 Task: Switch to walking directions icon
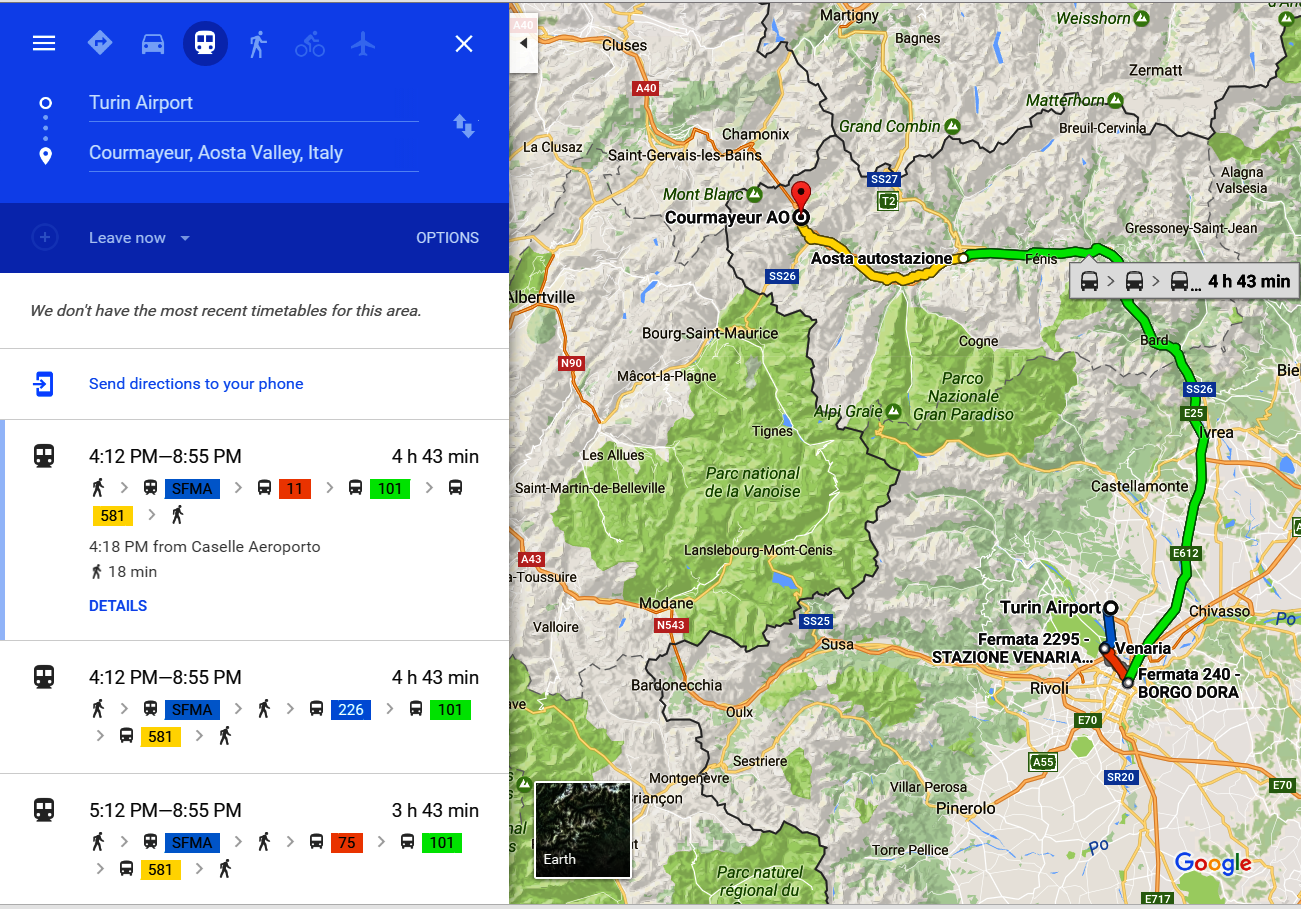(x=258, y=43)
